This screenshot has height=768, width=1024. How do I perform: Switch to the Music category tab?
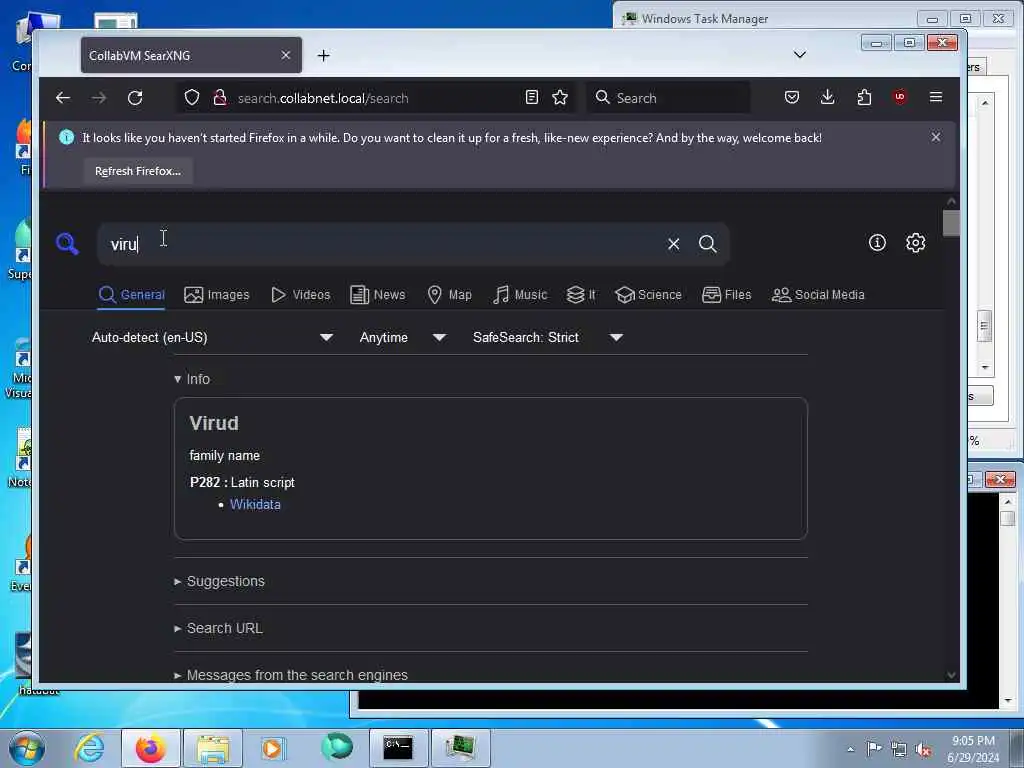pyautogui.click(x=520, y=295)
